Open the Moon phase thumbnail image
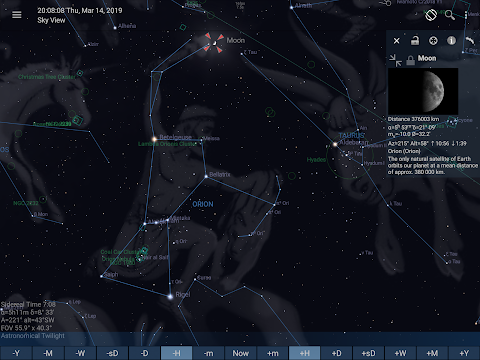480x360 pixels. [x=423, y=91]
